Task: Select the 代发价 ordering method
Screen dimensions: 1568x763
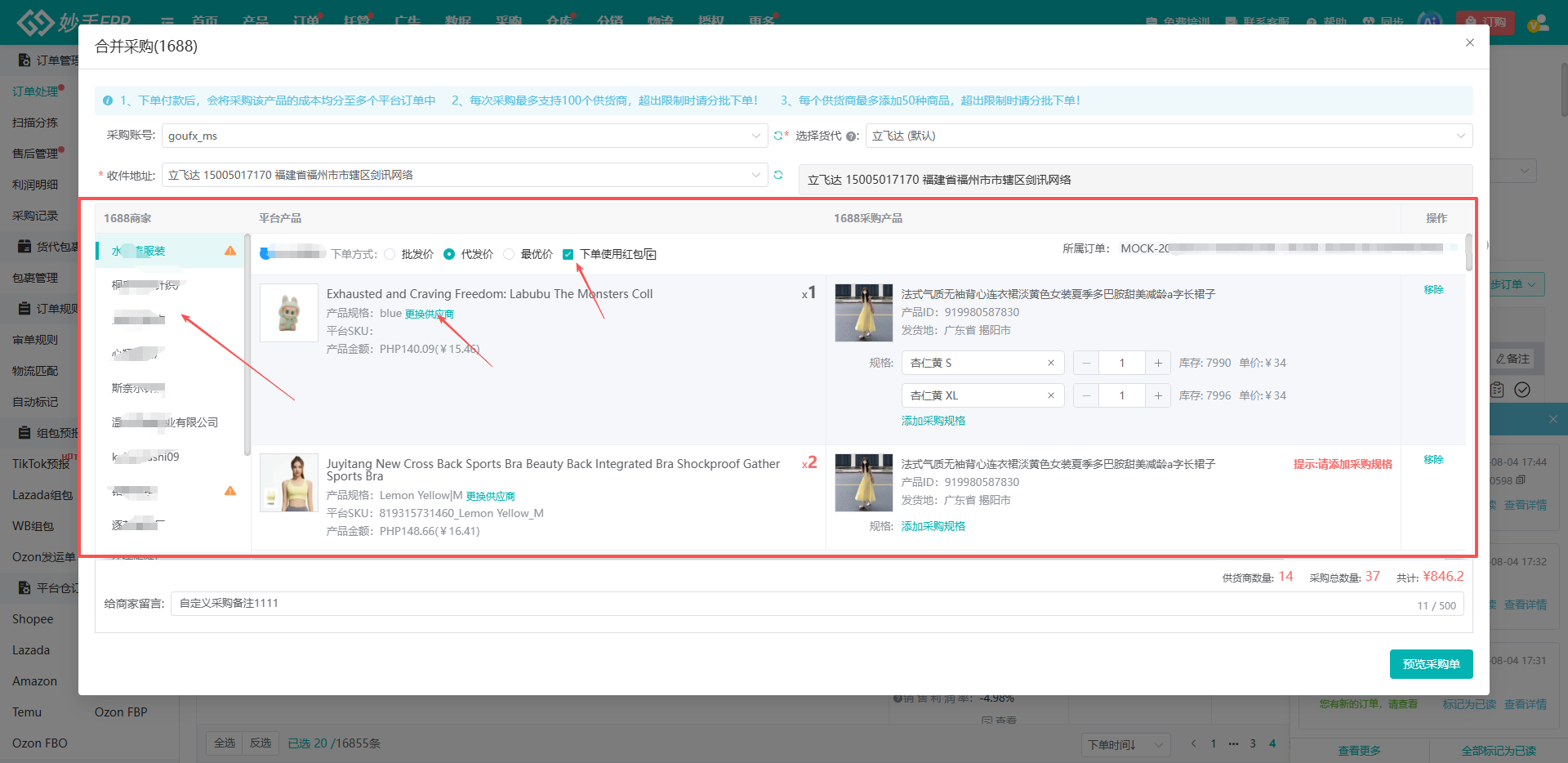Action: 449,254
